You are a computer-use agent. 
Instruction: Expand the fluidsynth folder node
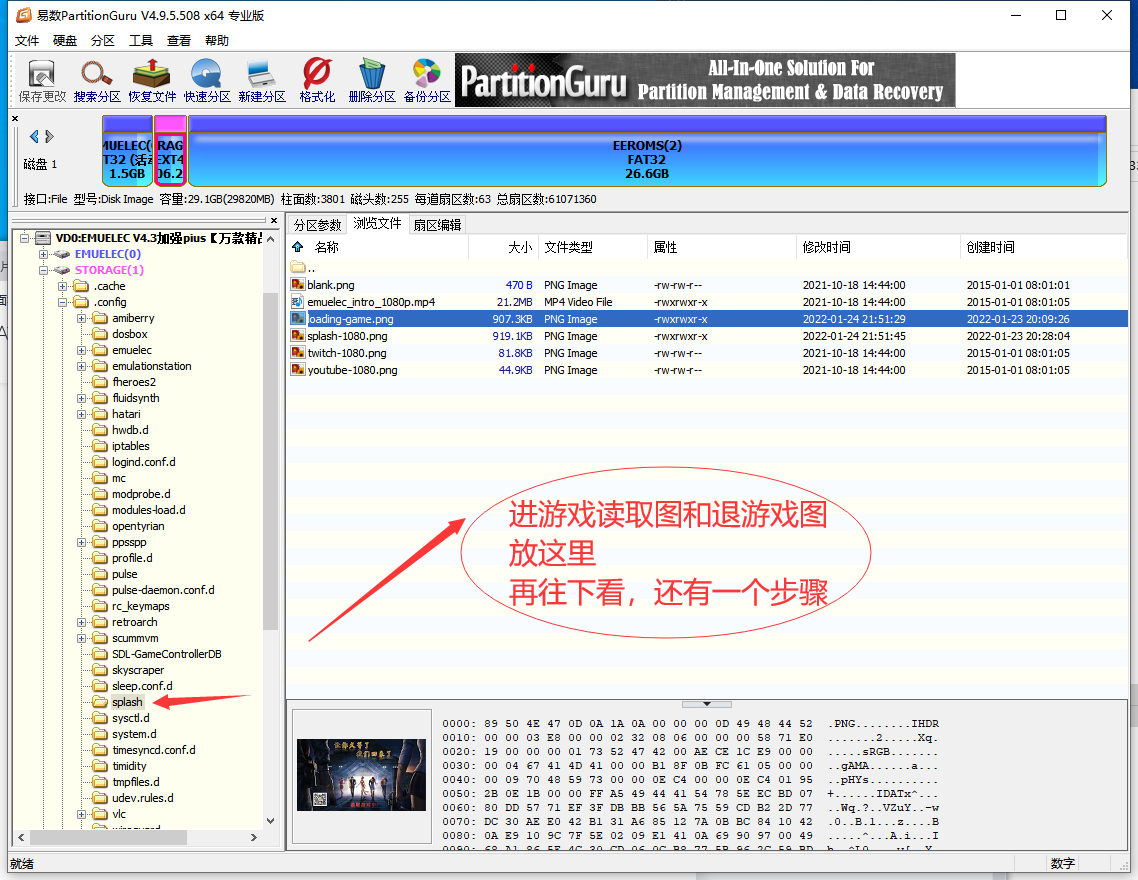81,398
